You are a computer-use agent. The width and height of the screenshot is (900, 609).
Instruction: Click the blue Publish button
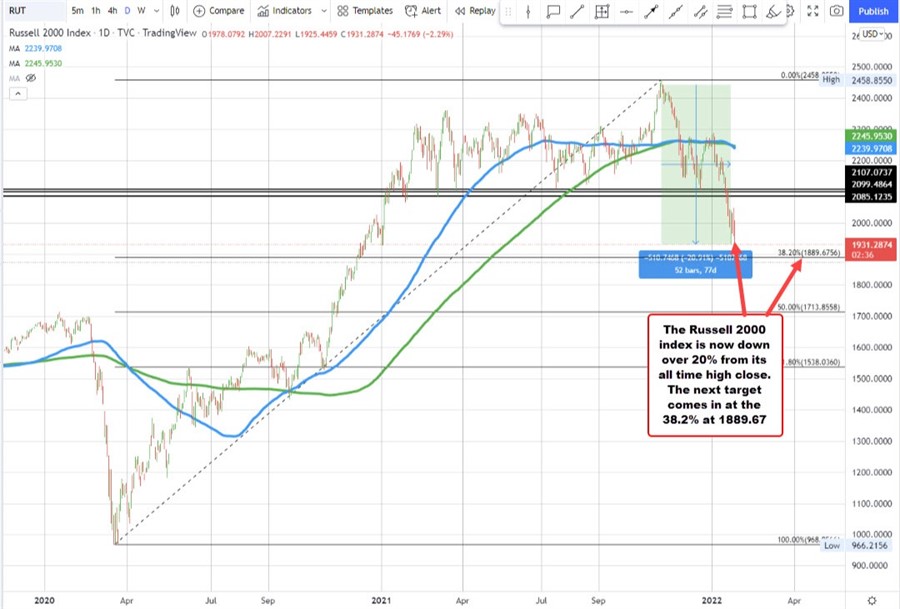(x=873, y=11)
